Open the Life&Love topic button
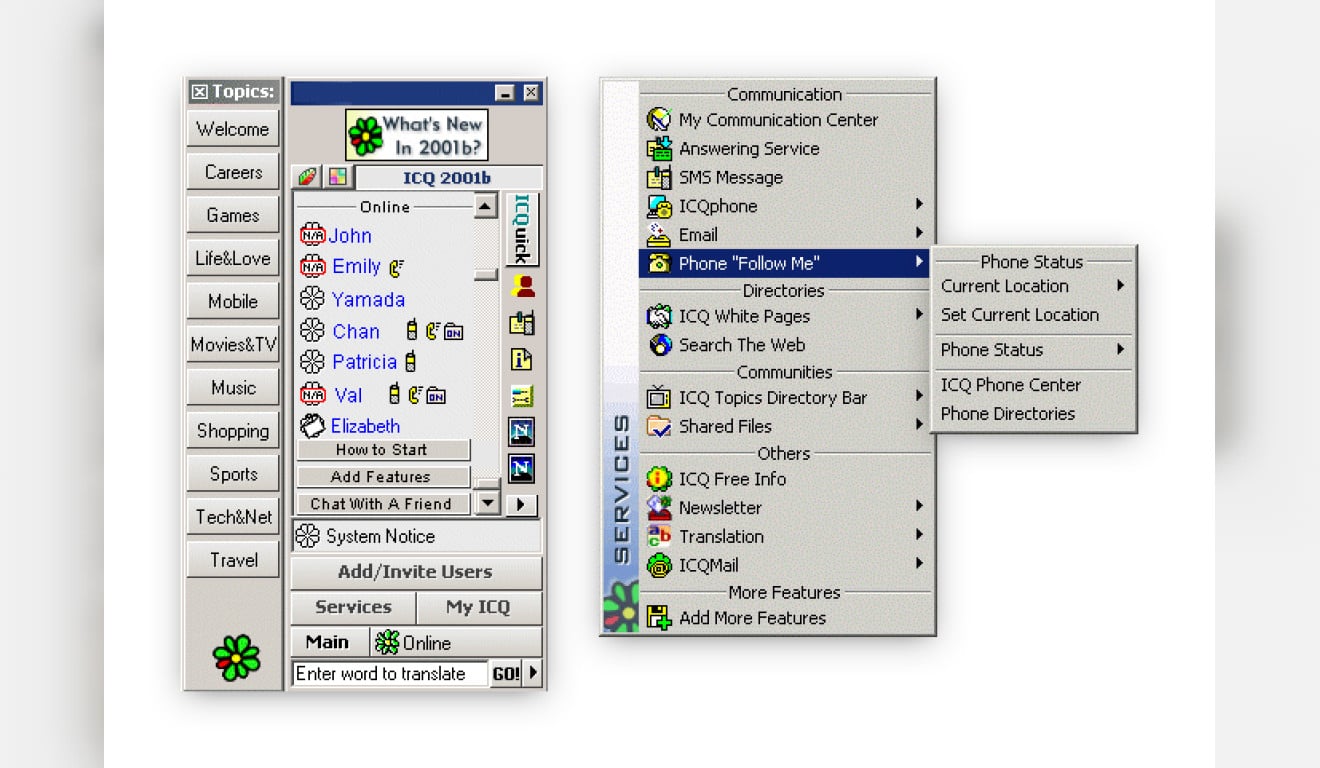1320x768 pixels. [233, 259]
